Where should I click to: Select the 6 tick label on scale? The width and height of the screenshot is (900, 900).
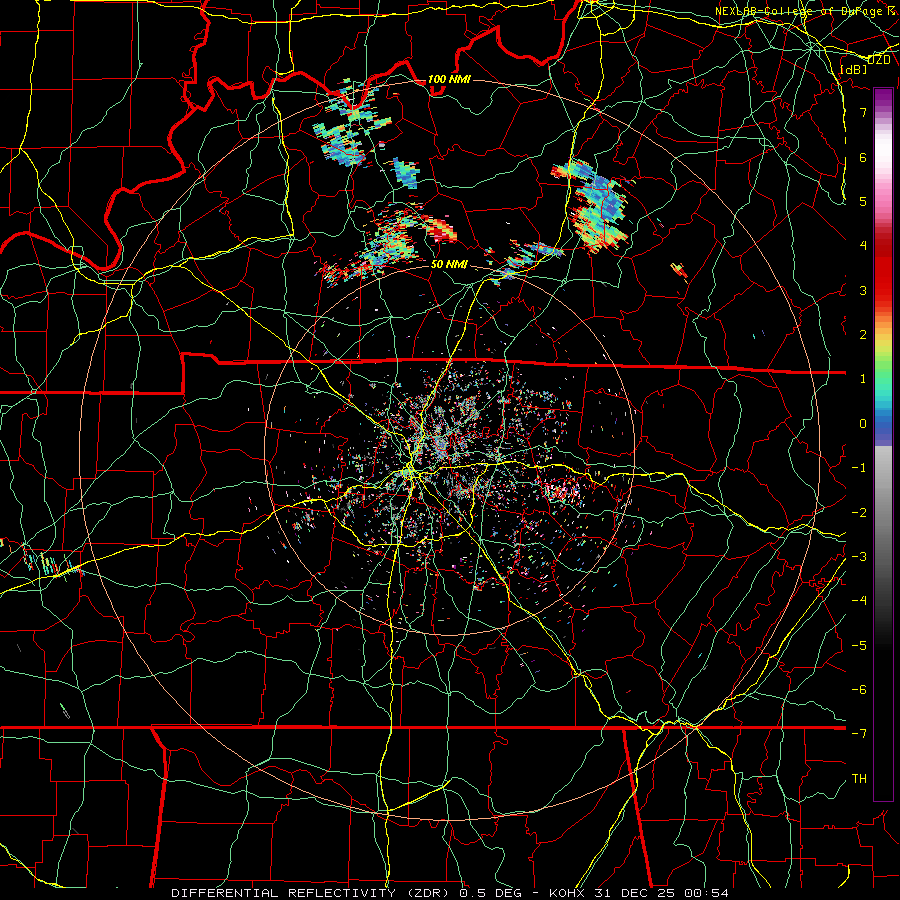pos(863,157)
